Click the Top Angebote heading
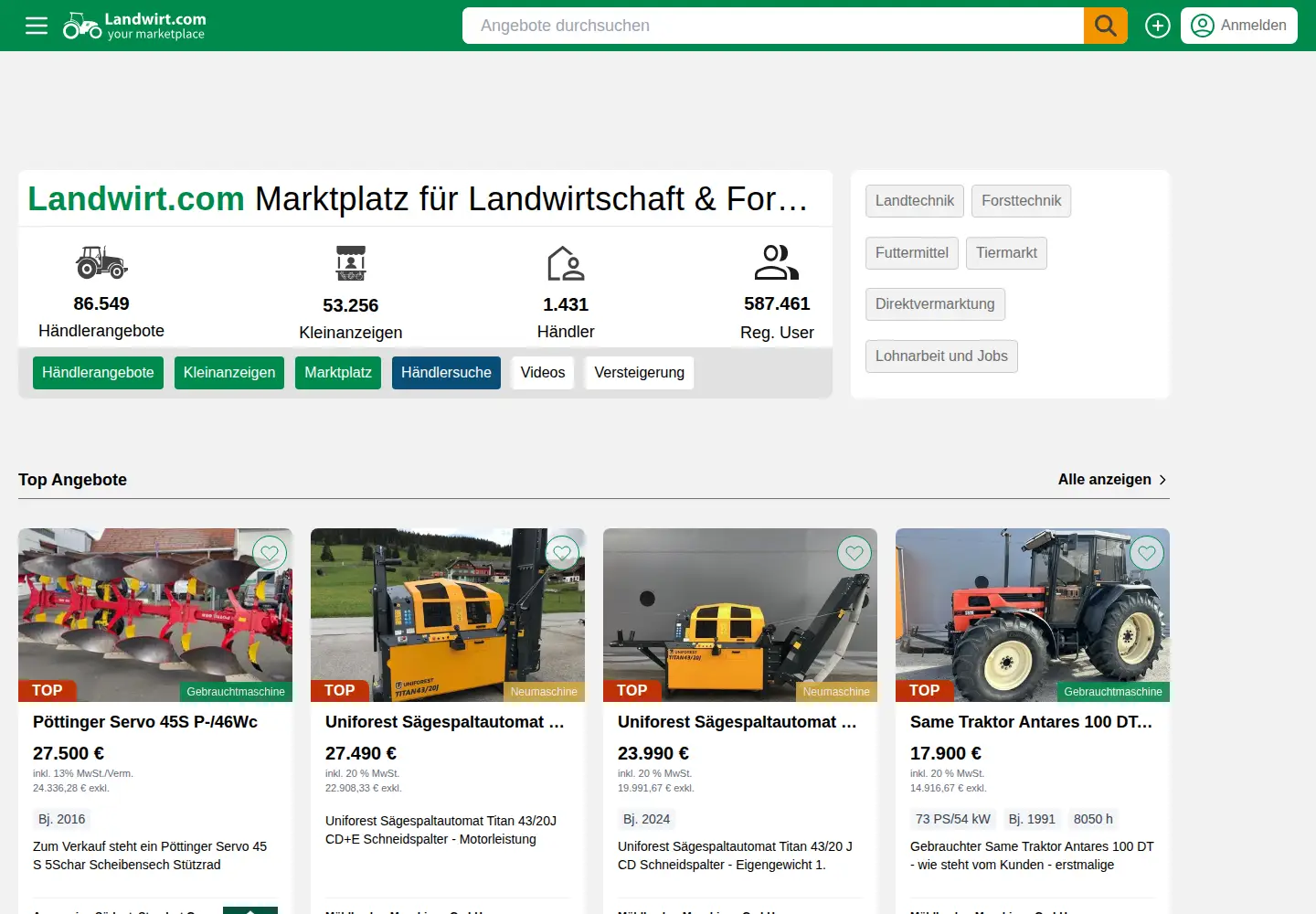 (73, 480)
